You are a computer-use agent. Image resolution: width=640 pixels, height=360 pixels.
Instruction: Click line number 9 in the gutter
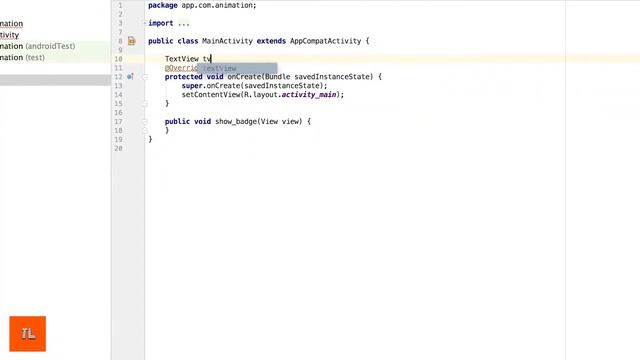click(120, 50)
